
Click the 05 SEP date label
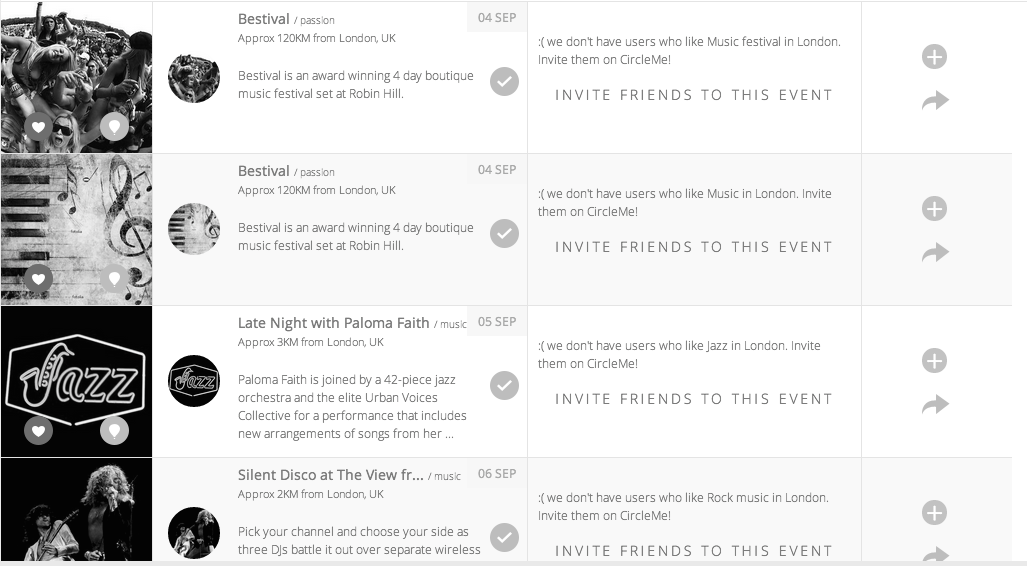point(497,322)
